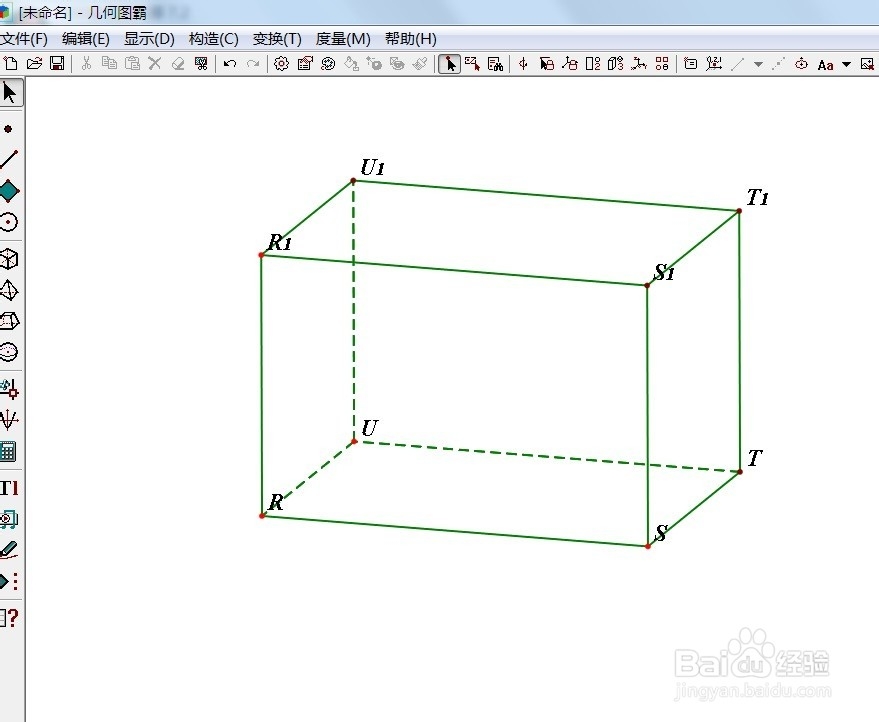Select the Polygon diamond tool
This screenshot has height=722, width=879.
pos(9,191)
